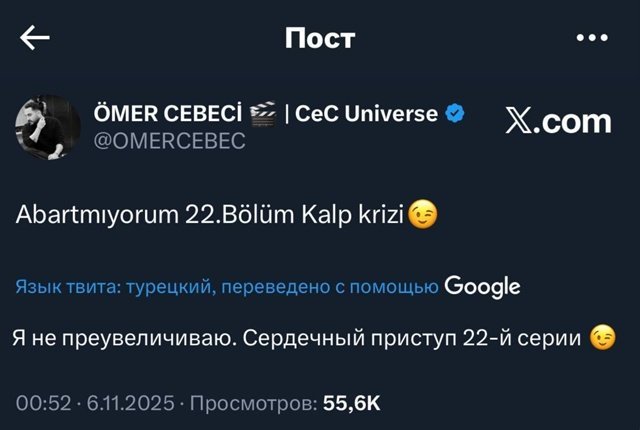Click the CeC Universe name text

[367, 113]
